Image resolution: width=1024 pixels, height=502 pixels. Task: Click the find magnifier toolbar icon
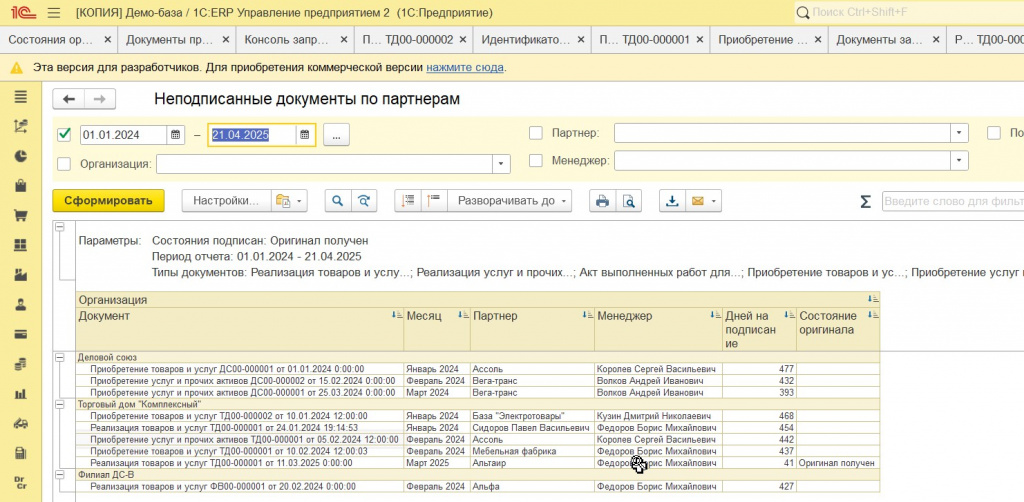click(x=338, y=201)
